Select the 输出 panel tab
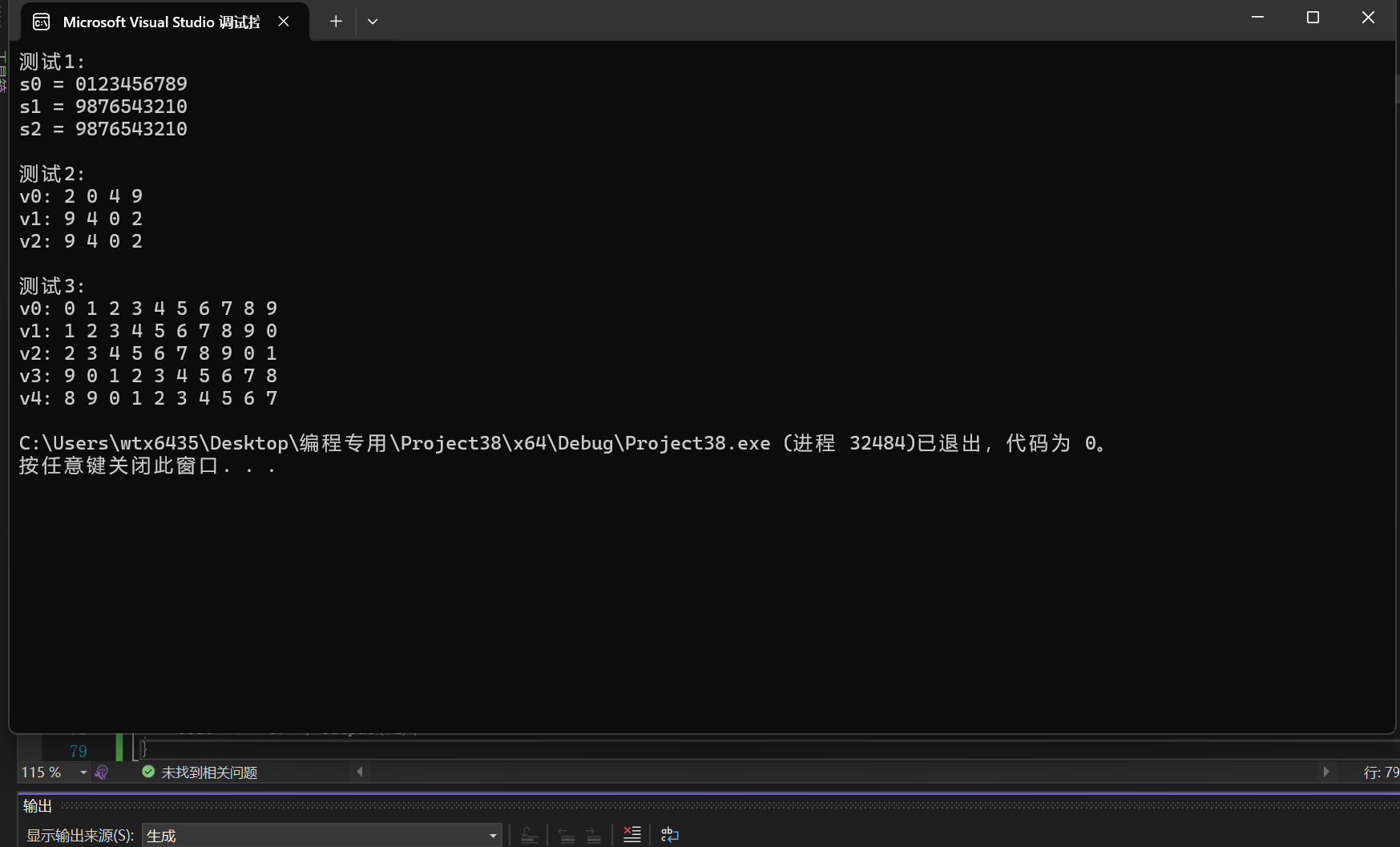 37,805
